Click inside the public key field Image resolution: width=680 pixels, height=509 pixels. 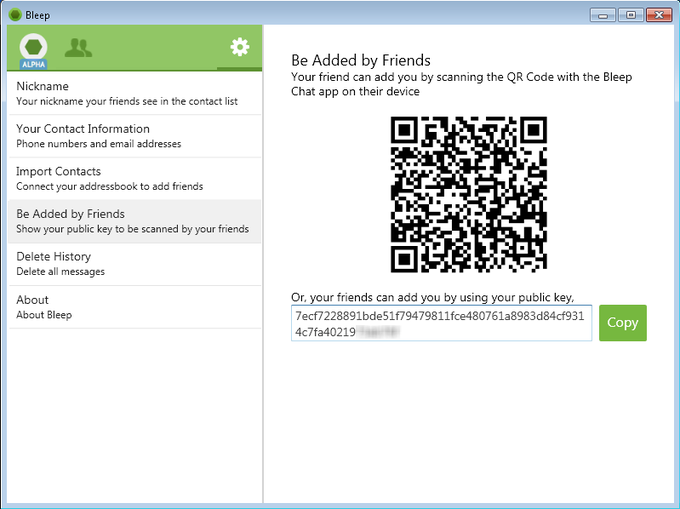pos(441,323)
